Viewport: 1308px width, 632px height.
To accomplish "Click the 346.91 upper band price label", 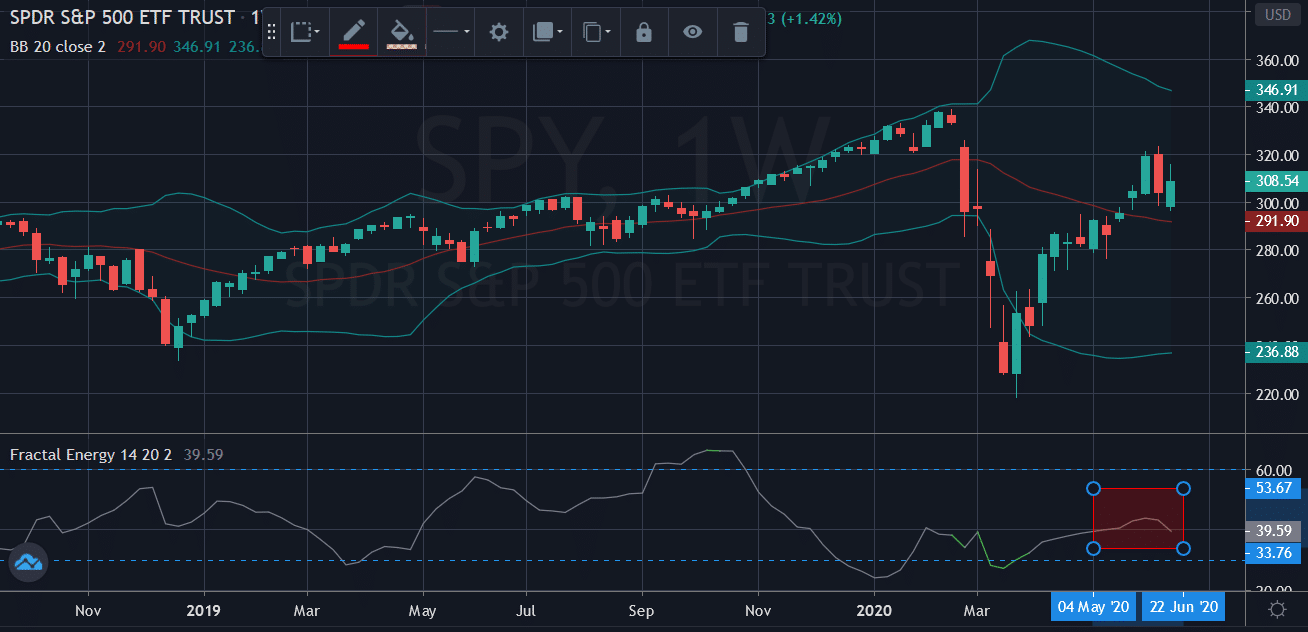I will coord(1276,90).
